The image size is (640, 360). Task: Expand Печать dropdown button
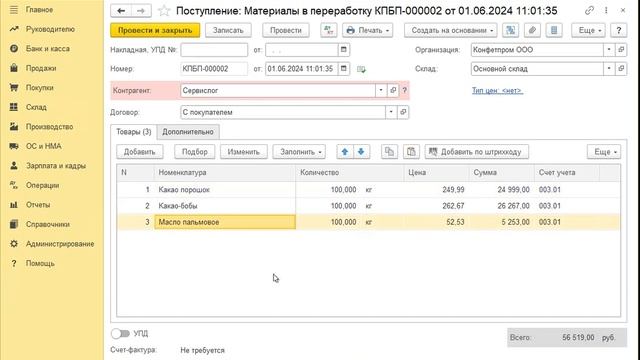[x=367, y=30]
